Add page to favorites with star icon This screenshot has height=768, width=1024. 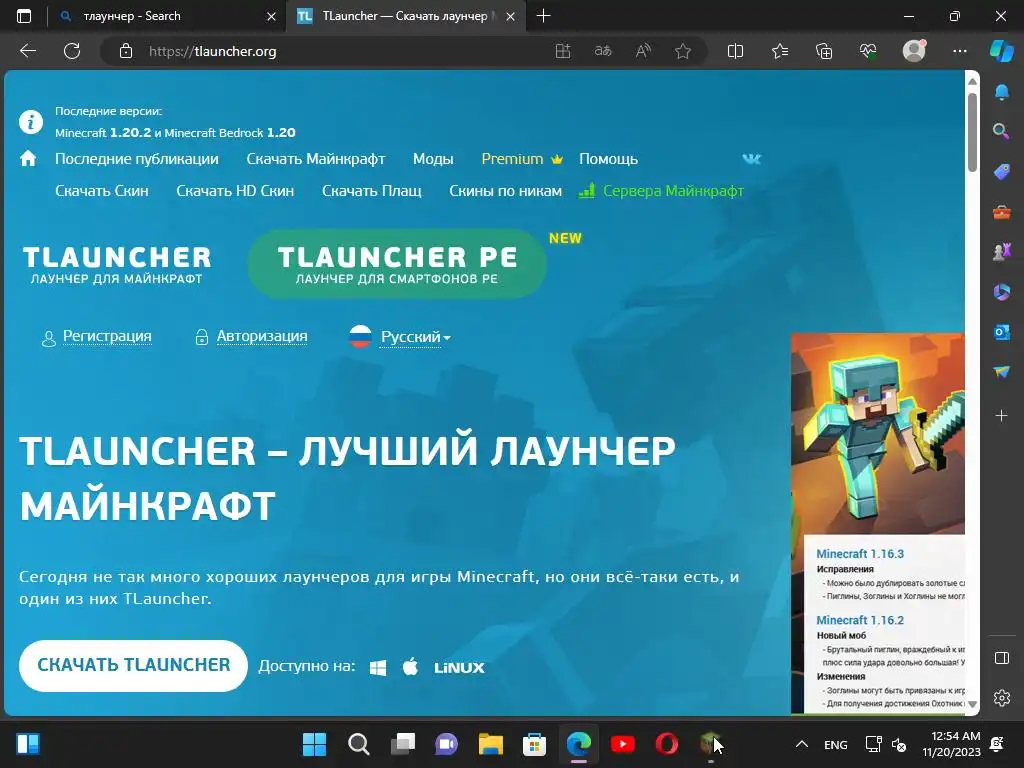click(x=683, y=51)
